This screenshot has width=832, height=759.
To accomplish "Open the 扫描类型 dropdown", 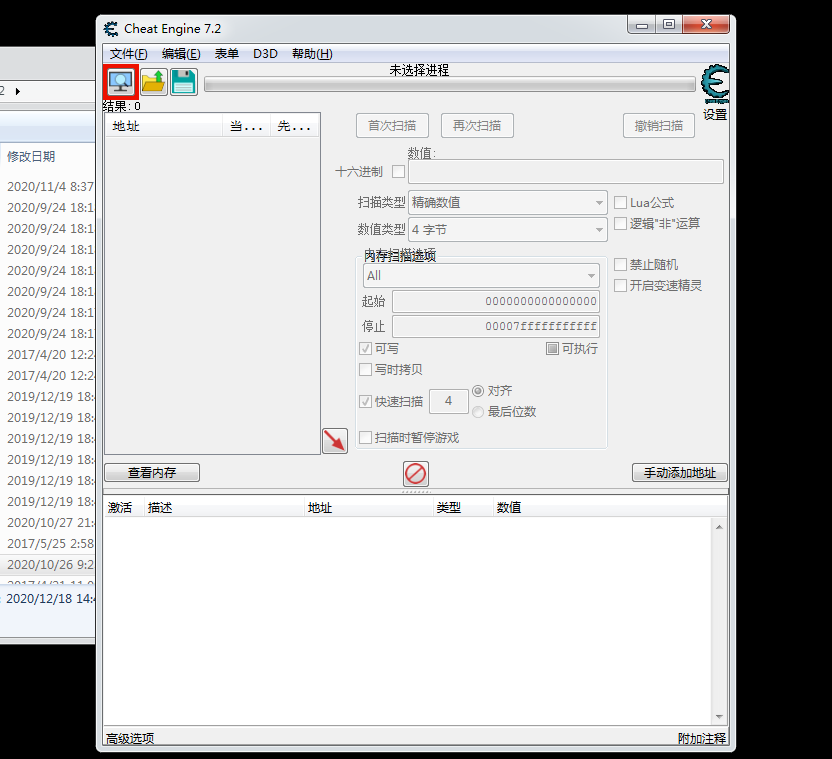I will (x=508, y=202).
